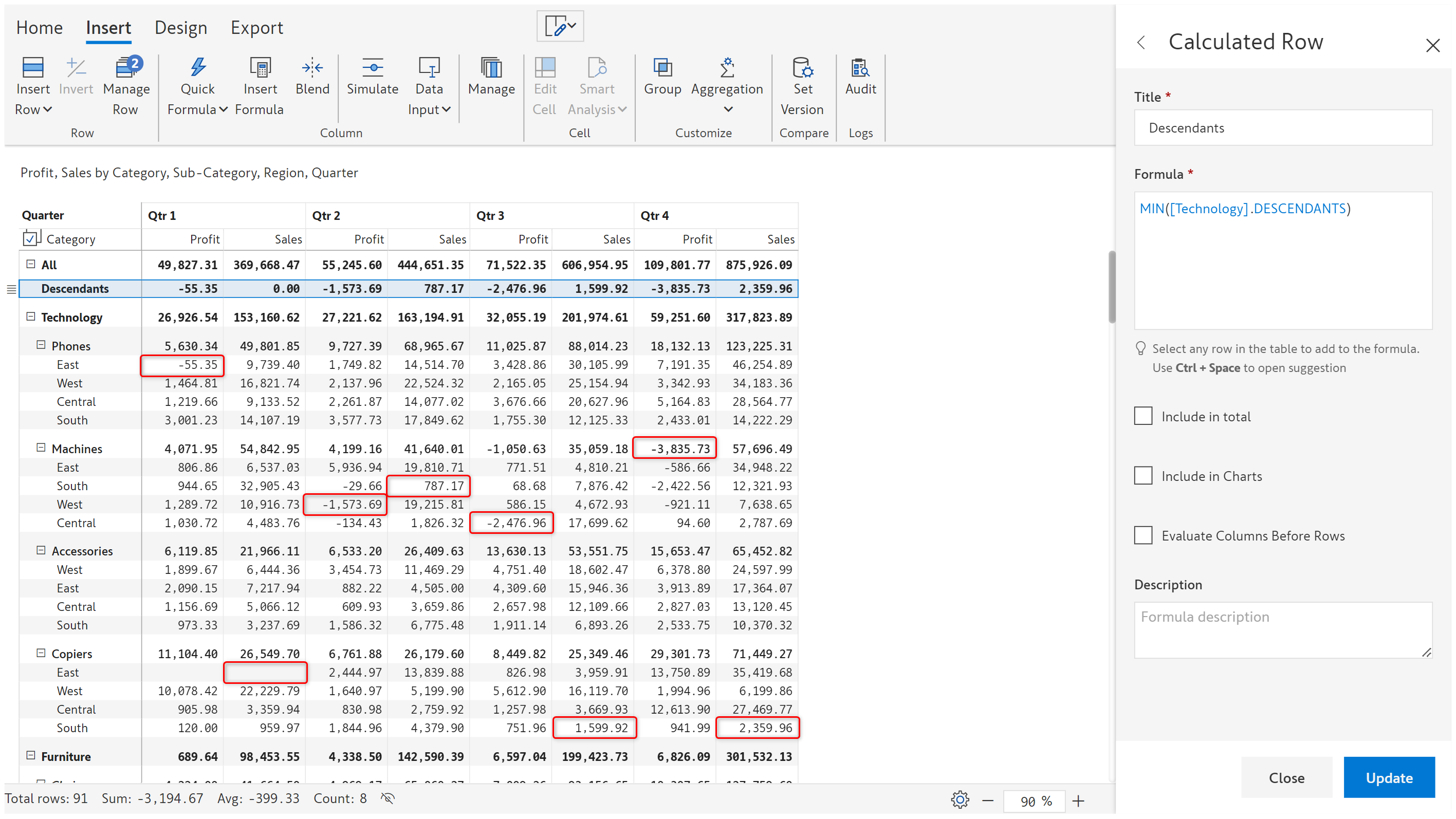
Task: Collapse the Machines sub-category
Action: (41, 448)
